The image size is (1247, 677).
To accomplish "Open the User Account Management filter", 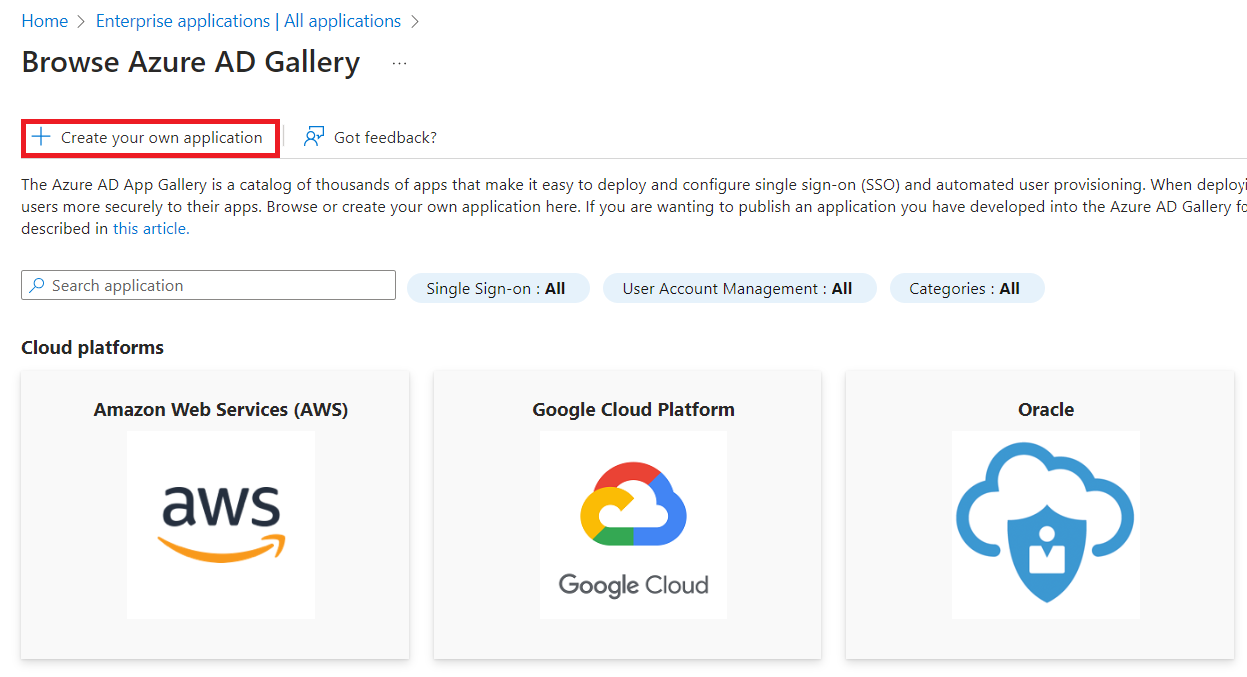I will point(739,288).
